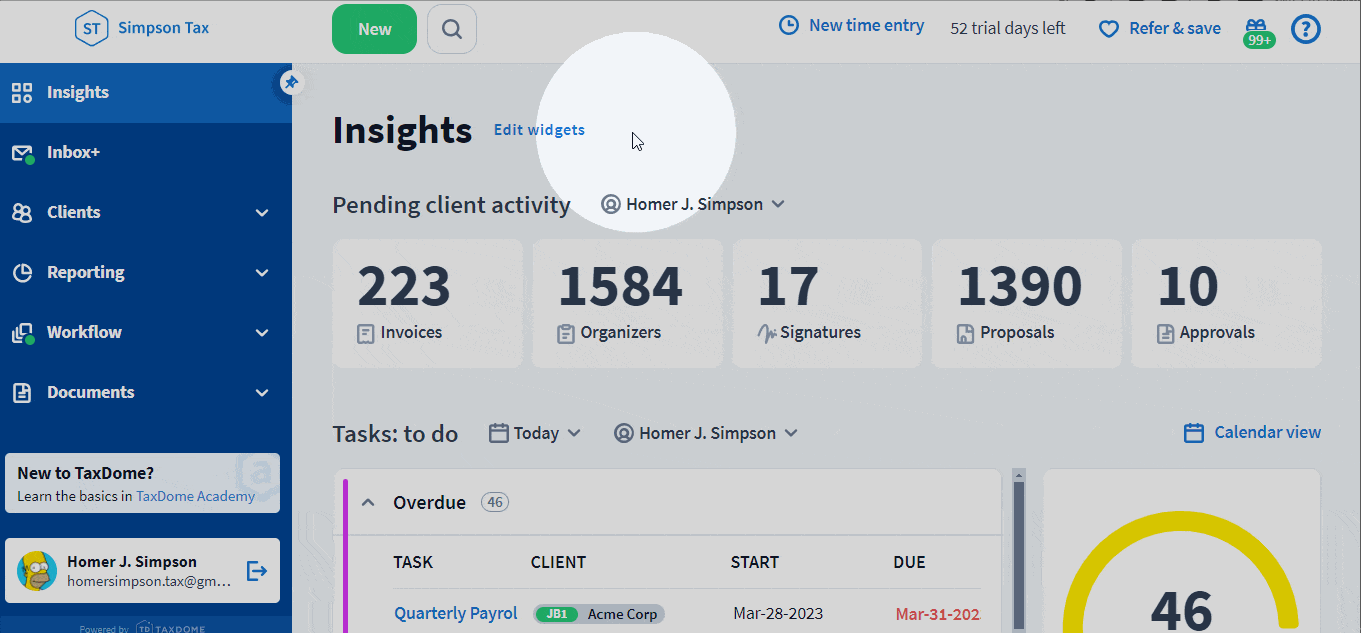This screenshot has height=633, width=1361.
Task: Open the gift notifications icon with 99+
Action: (1259, 33)
